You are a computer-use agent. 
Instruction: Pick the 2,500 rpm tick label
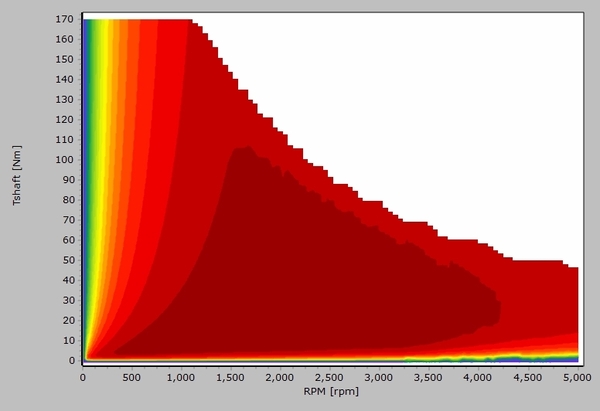pos(329,378)
